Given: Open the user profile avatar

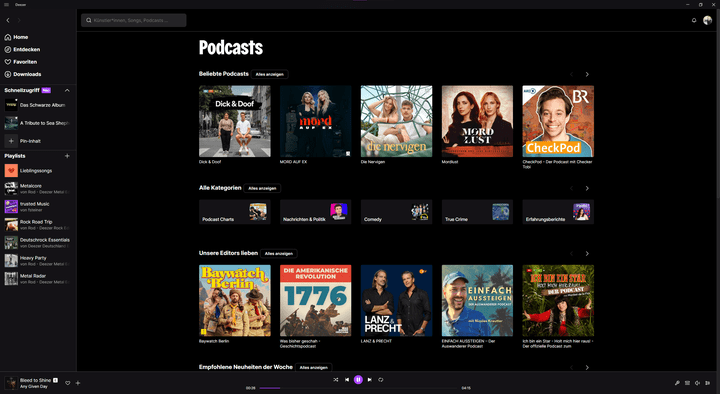Looking at the screenshot, I should (x=707, y=20).
